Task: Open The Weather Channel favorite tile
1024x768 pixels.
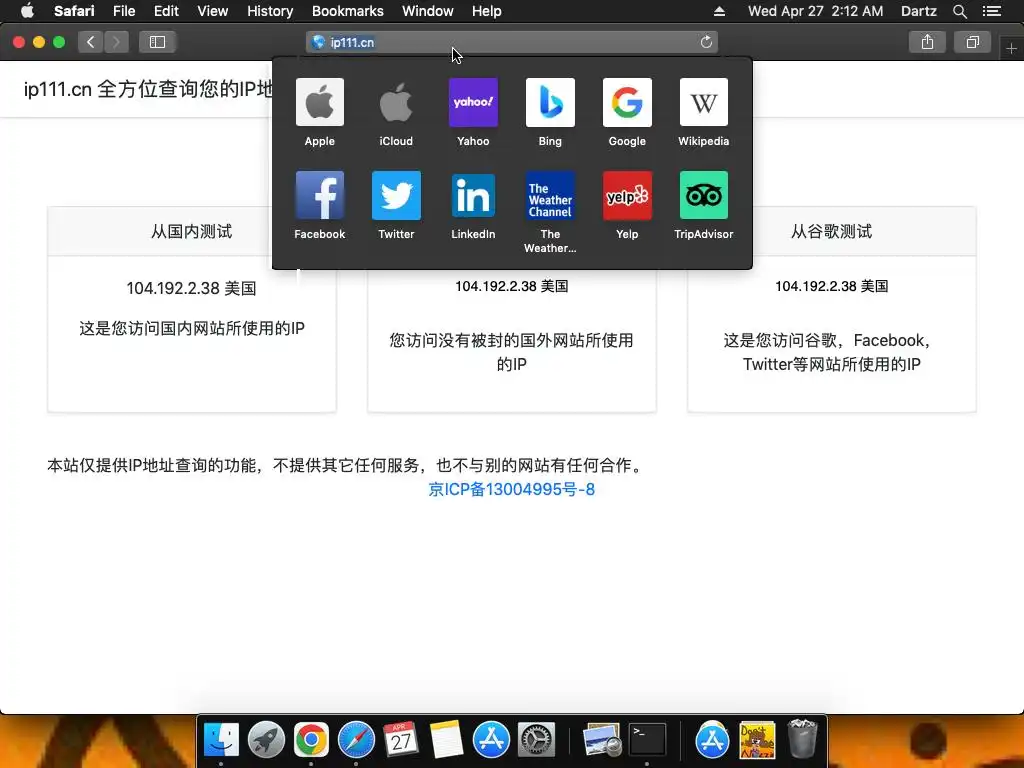Action: pos(550,195)
